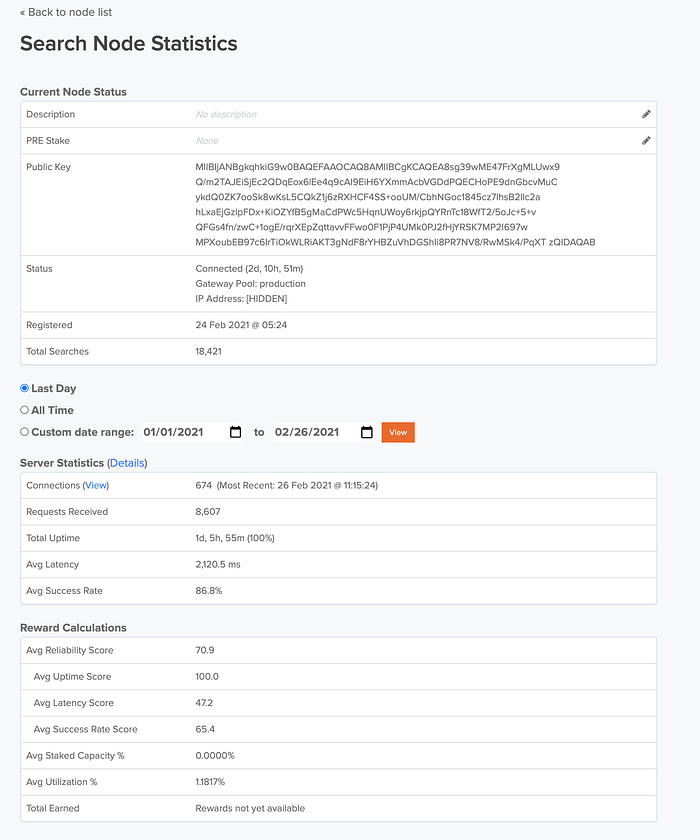This screenshot has width=700, height=840.
Task: Select the Last Day radio option
Action: click(x=24, y=388)
